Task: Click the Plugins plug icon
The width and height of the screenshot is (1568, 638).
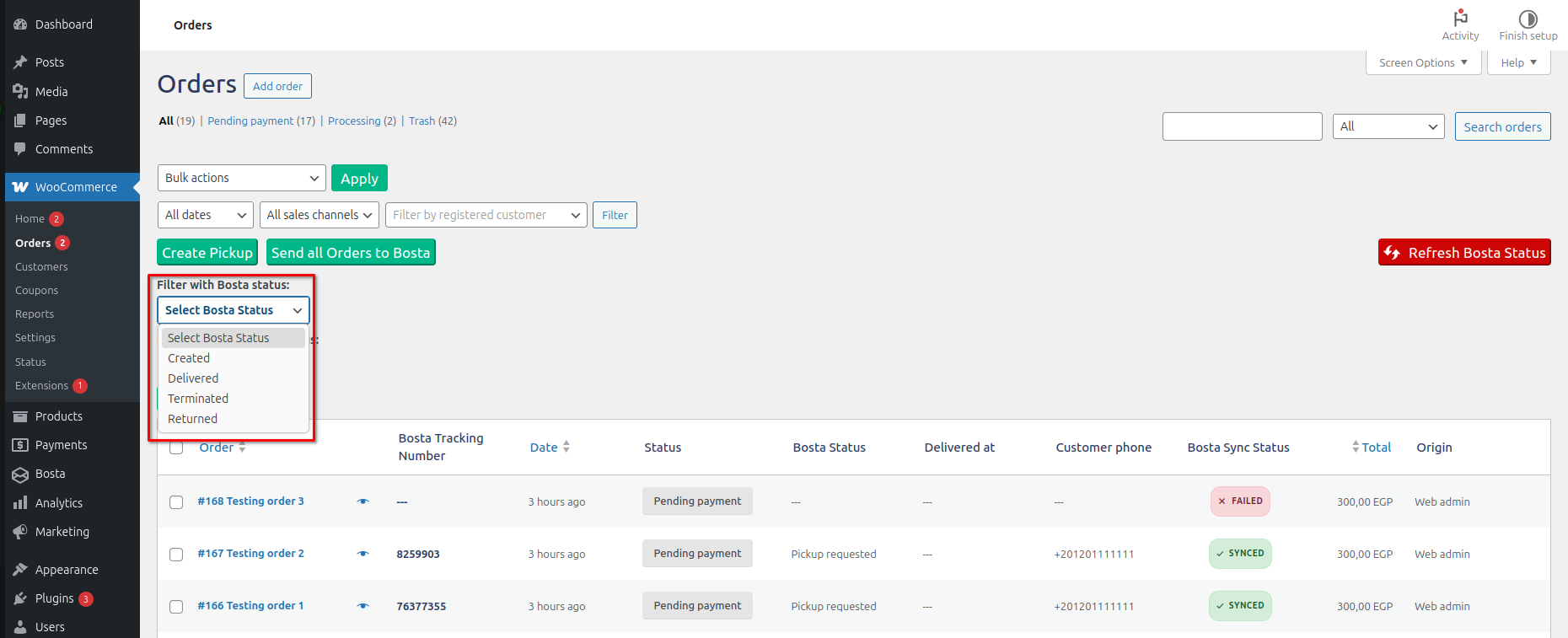Action: coord(20,598)
